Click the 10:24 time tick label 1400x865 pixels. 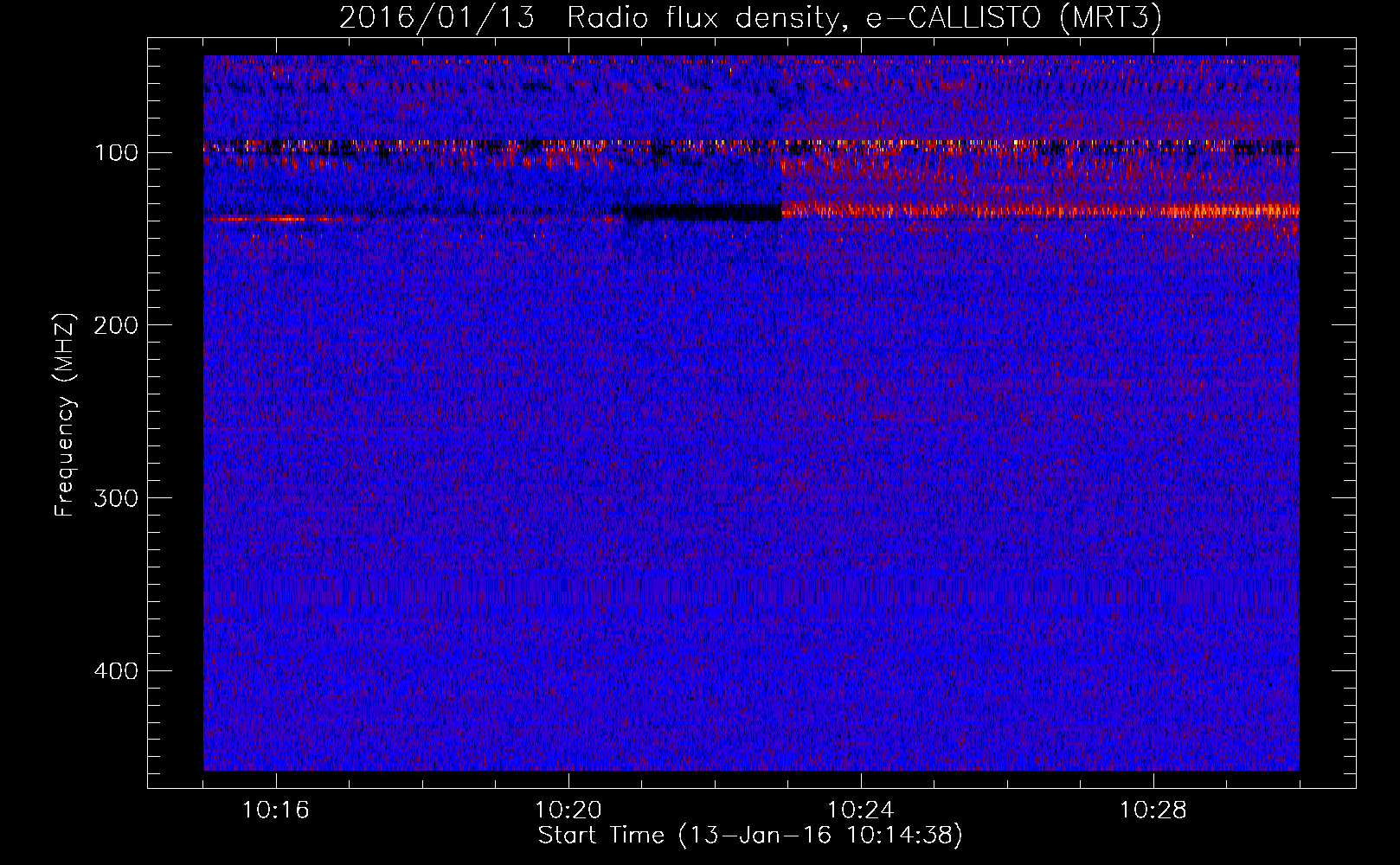[x=860, y=811]
